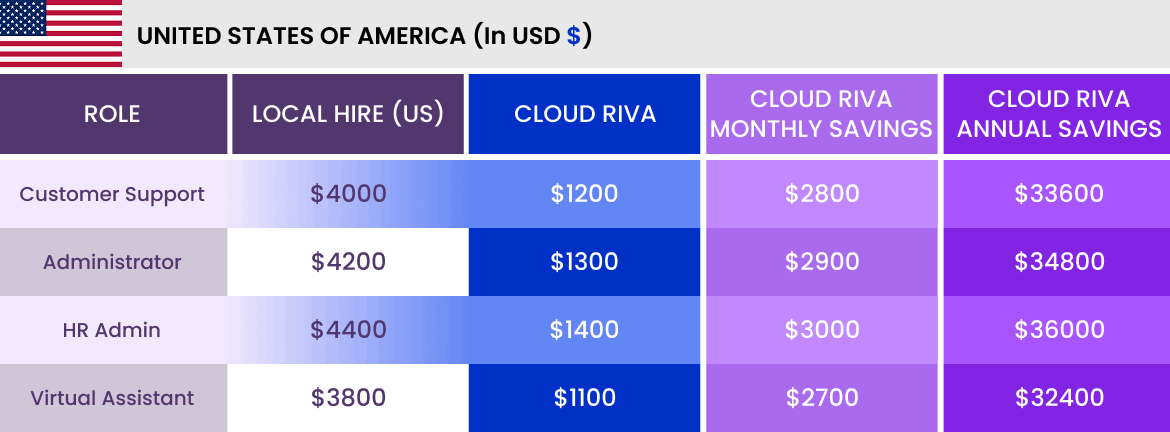Screen dimensions: 1170x432
Task: Select the ROLE column header
Action: [113, 114]
